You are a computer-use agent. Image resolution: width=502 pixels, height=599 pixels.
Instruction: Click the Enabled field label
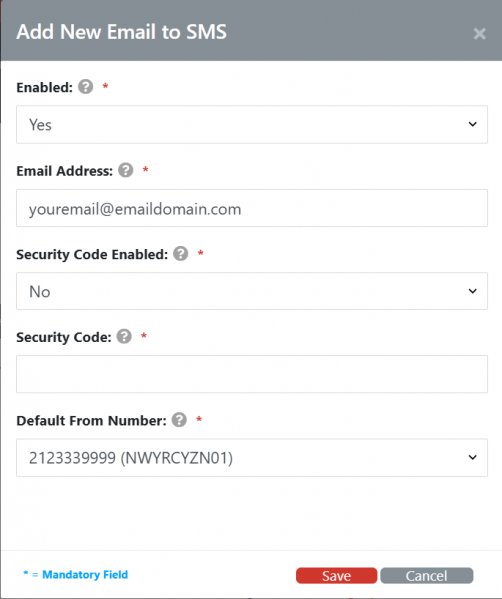coord(44,87)
